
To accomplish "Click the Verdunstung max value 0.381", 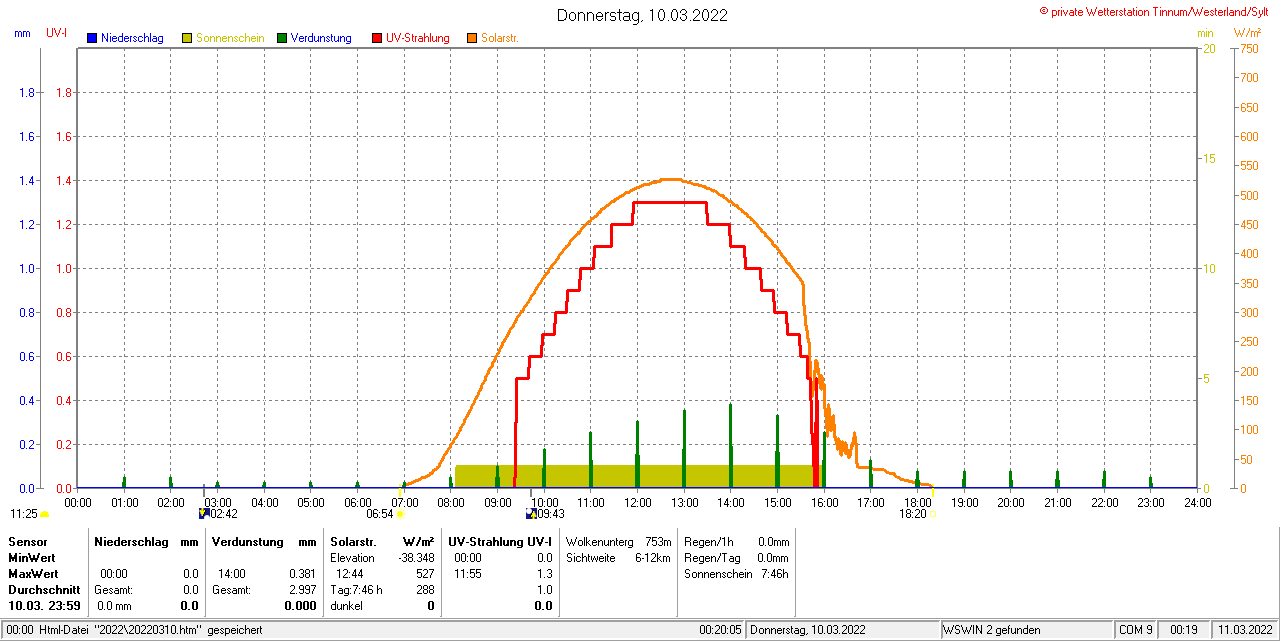I will pyautogui.click(x=302, y=574).
